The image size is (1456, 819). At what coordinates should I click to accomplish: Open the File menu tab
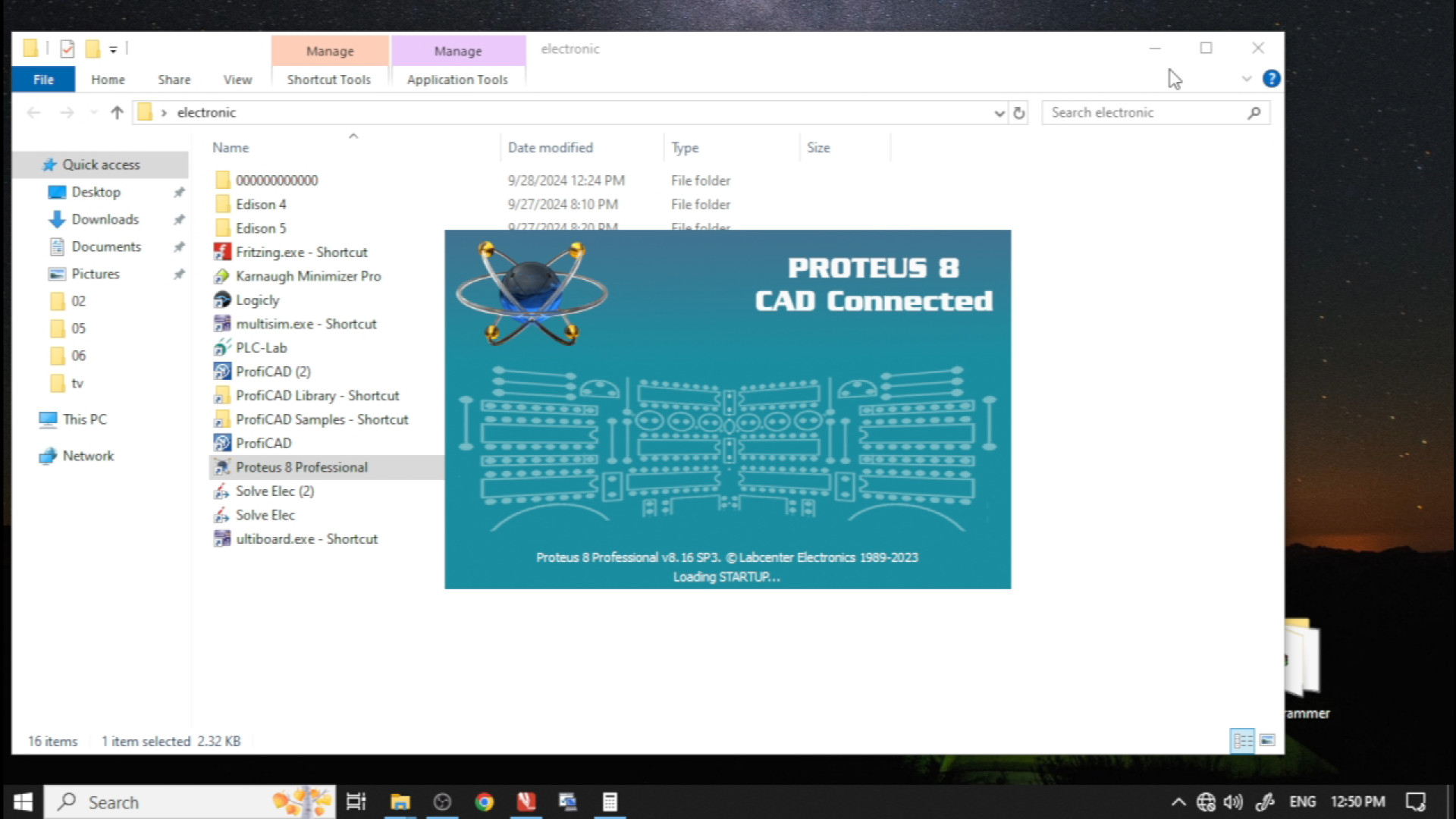[x=43, y=80]
